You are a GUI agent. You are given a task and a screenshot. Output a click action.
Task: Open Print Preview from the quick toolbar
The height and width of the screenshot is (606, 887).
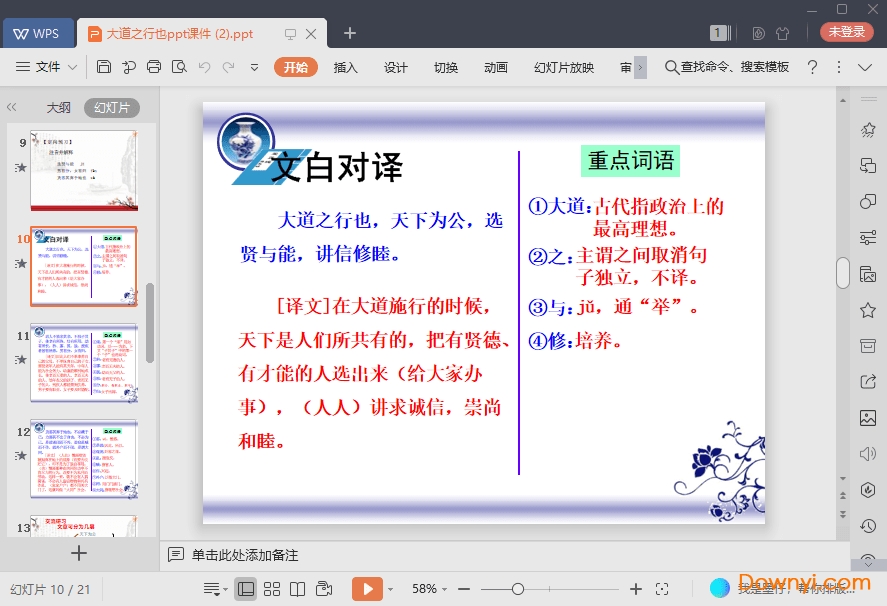179,67
